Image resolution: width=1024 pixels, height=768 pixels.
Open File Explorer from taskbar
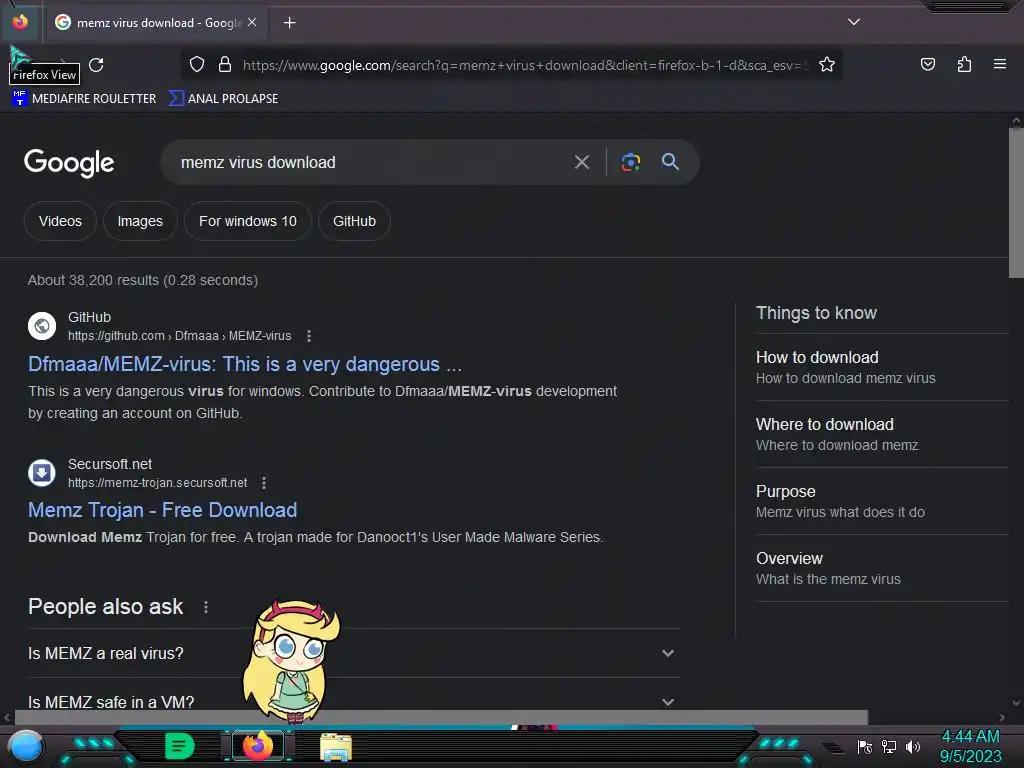[x=336, y=747]
